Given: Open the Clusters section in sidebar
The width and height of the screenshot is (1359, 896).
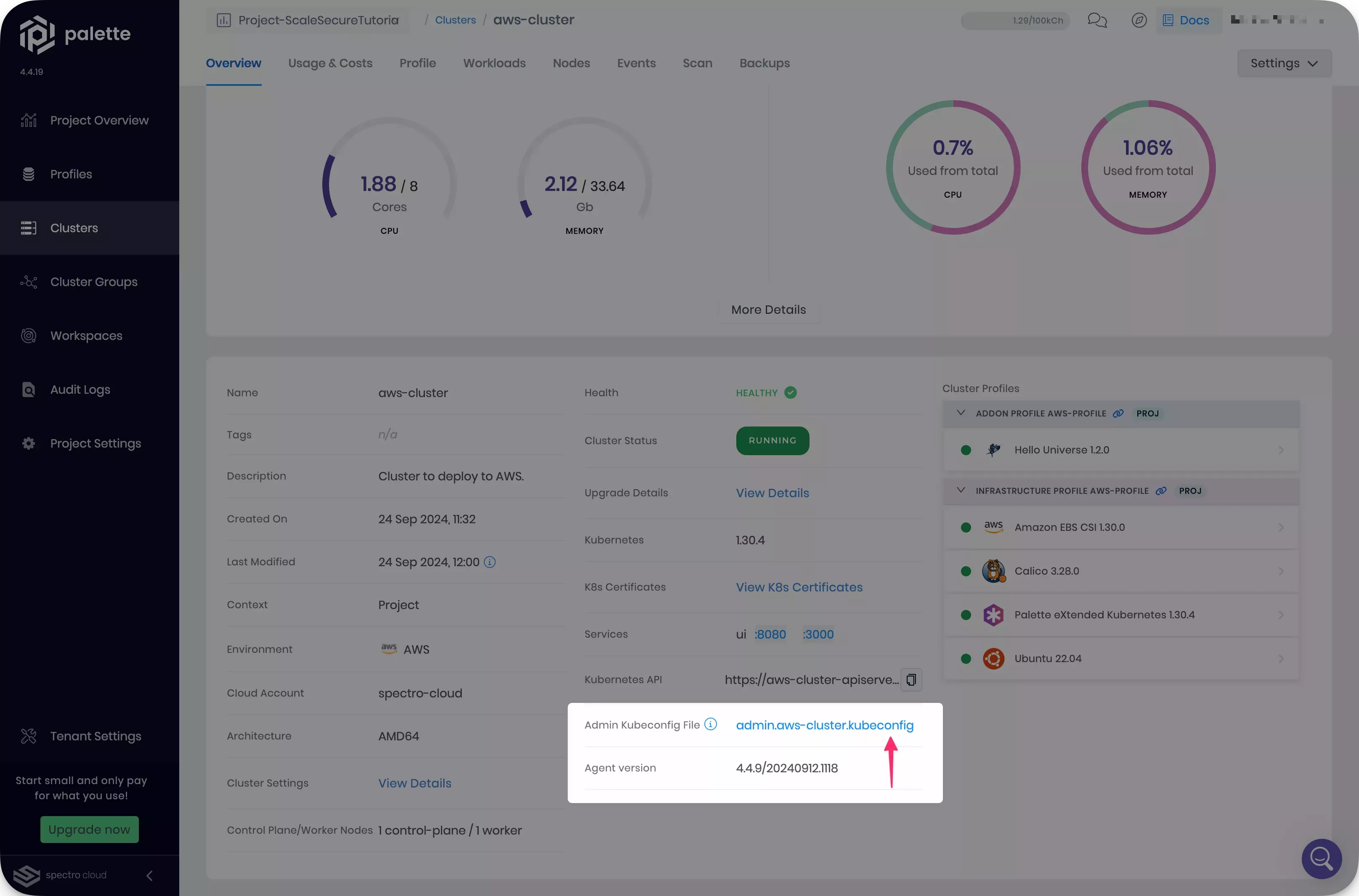Looking at the screenshot, I should point(74,228).
